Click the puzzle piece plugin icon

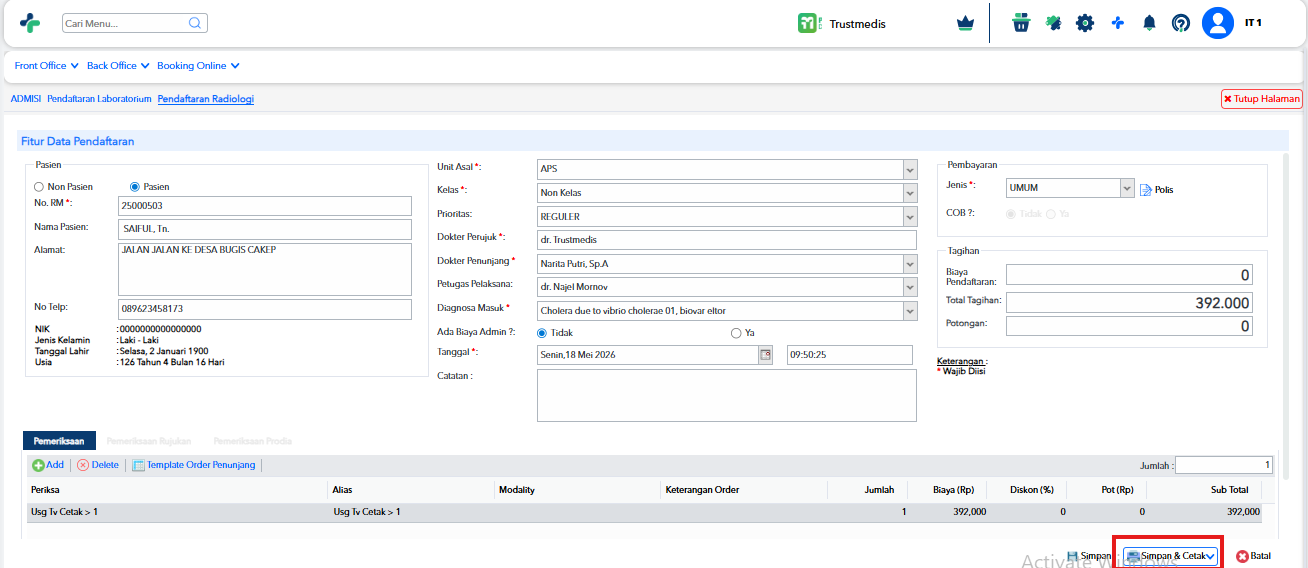point(1053,22)
